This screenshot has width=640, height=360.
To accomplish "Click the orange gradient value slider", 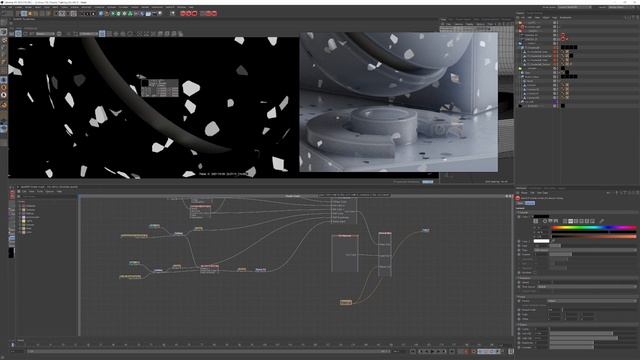I will coord(594,236).
